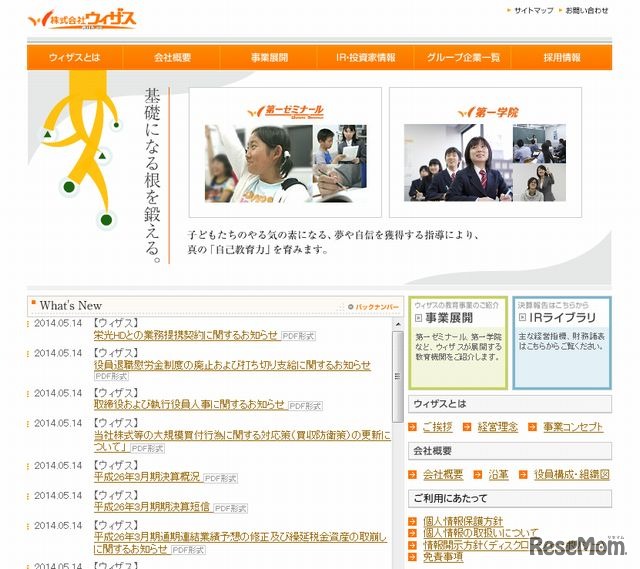
Task: Click the arrow icon beside 事業展開 heading
Action: click(x=418, y=318)
